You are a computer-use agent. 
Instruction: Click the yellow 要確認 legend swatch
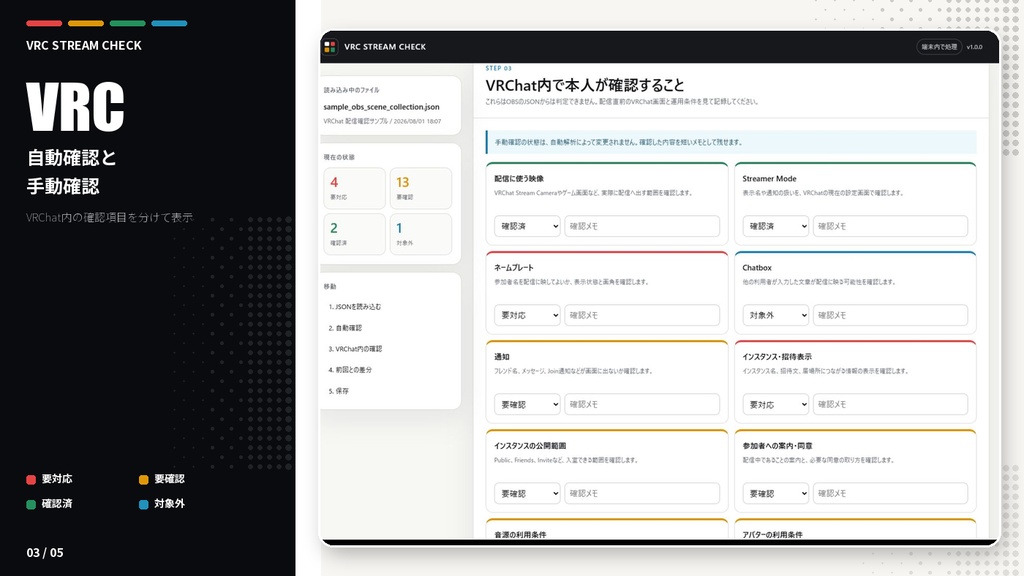tap(144, 479)
